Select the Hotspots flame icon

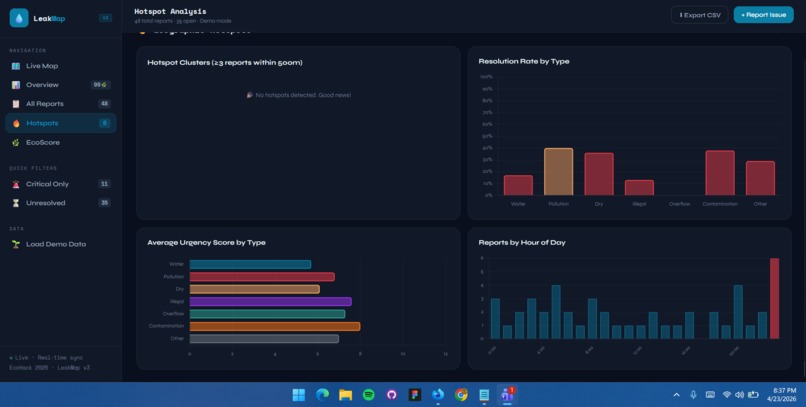click(x=16, y=123)
